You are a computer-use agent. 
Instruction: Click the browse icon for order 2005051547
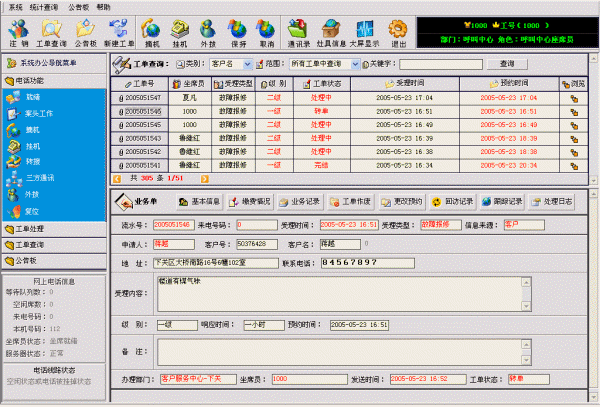(x=577, y=99)
